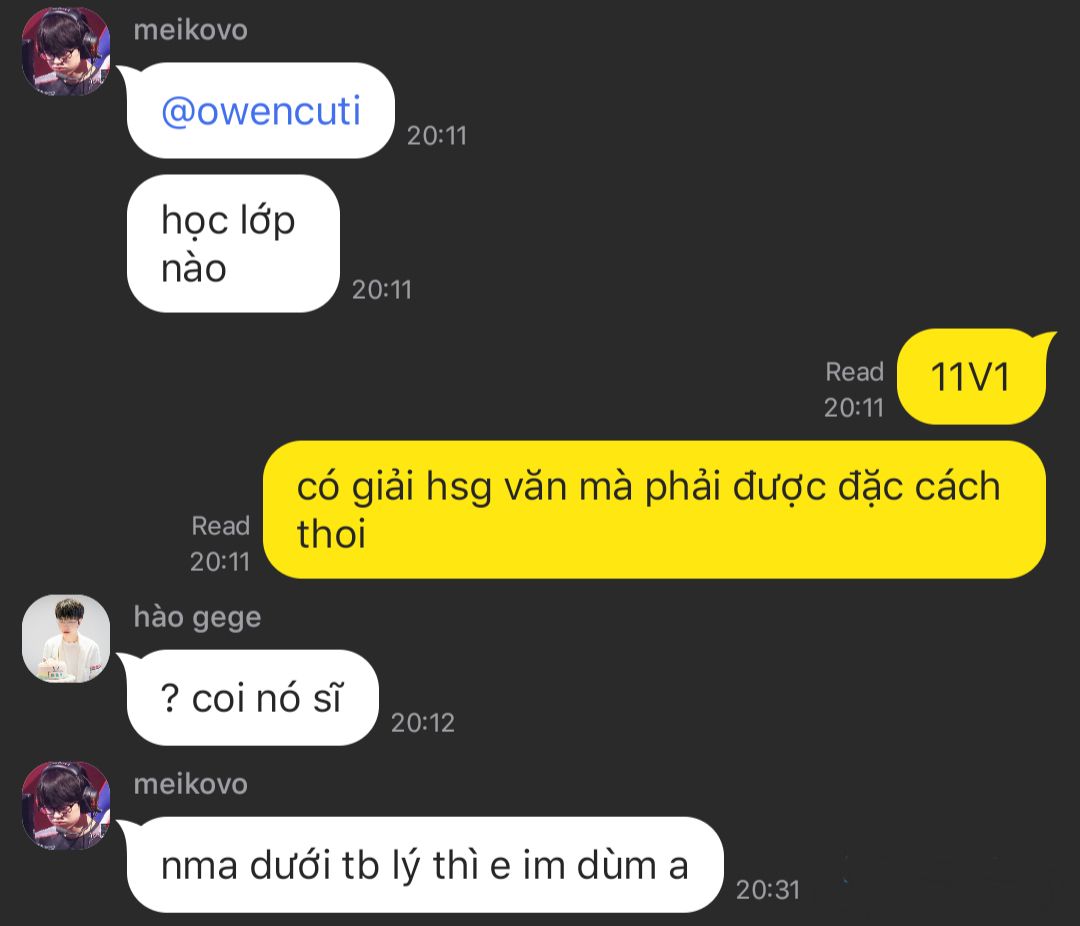Tap the hào gege sender name
The height and width of the screenshot is (926, 1080).
tap(198, 617)
